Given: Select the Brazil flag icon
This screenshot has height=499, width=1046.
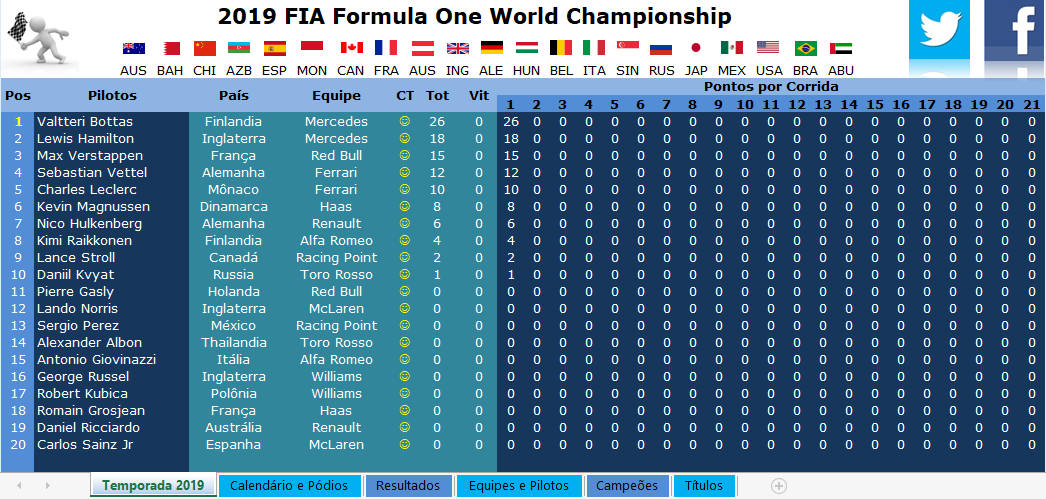Looking at the screenshot, I should [x=805, y=48].
